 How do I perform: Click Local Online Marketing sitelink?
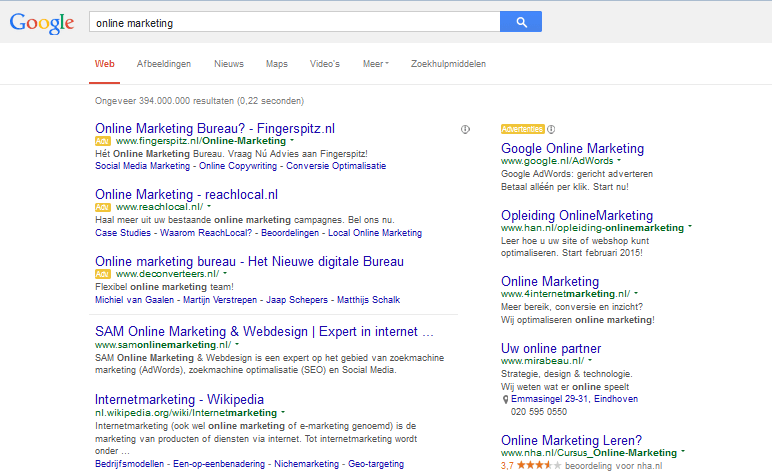point(375,233)
